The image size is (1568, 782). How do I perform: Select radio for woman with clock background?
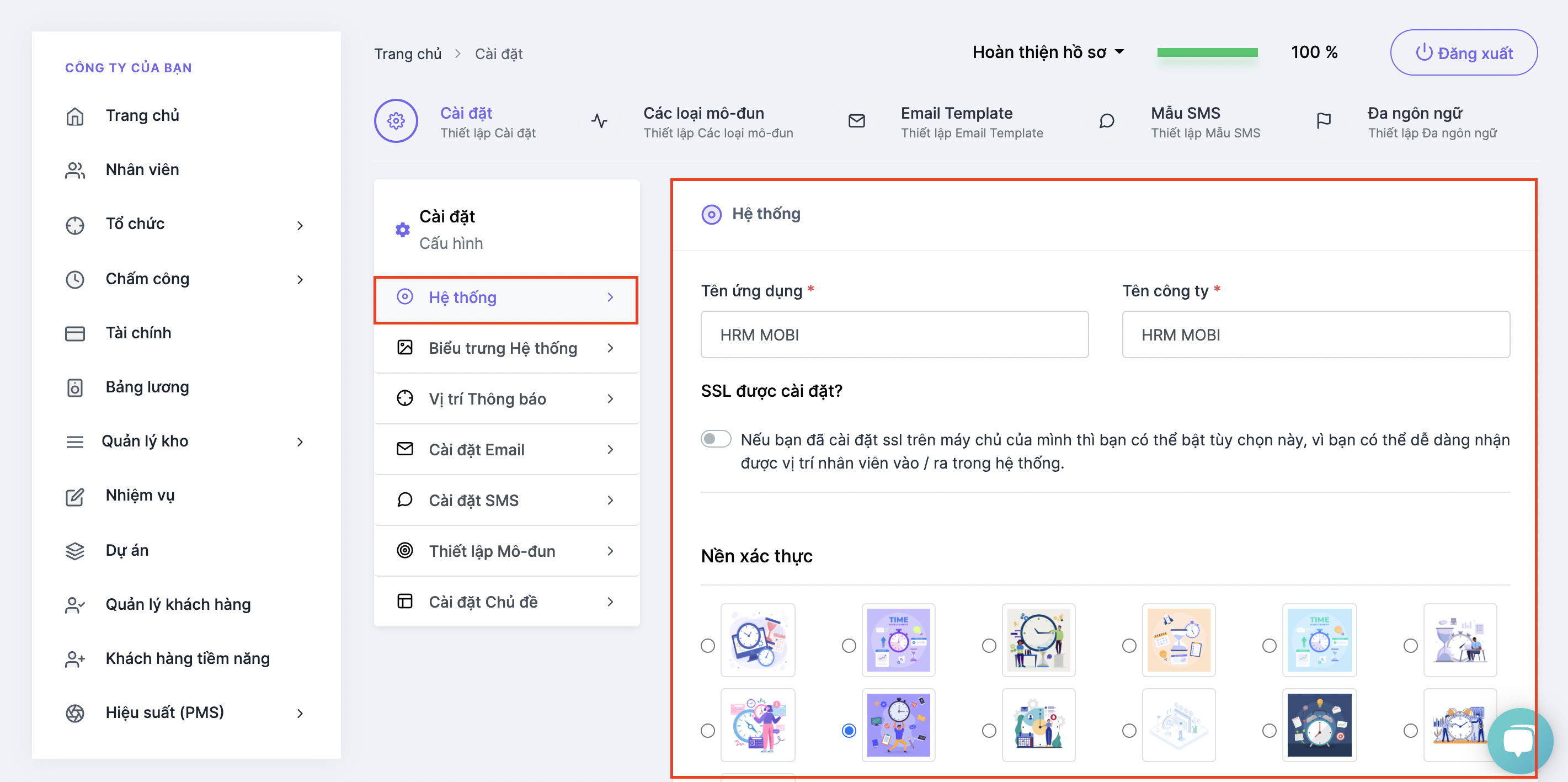707,731
